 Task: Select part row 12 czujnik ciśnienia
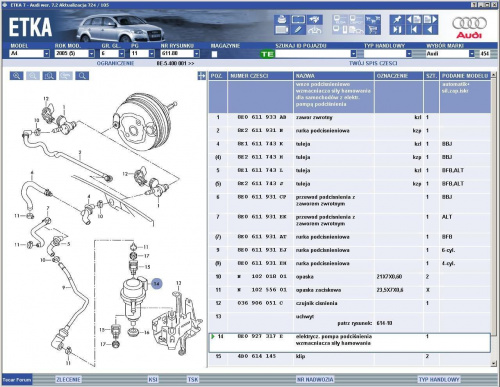point(349,303)
